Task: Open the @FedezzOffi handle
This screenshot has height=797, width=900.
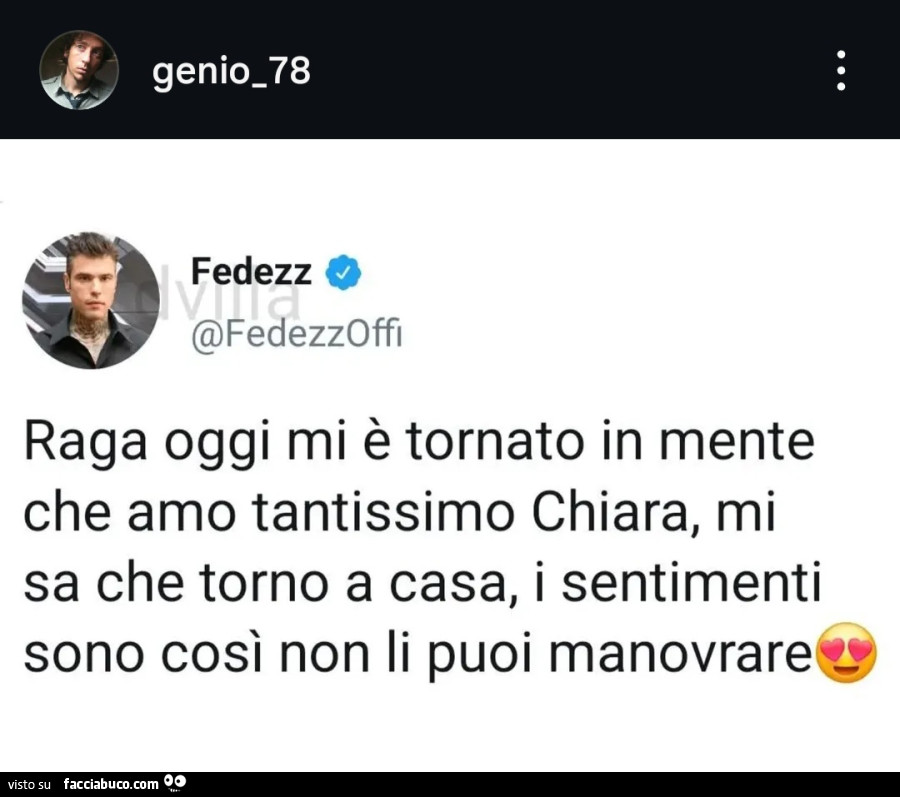Action: click(296, 333)
